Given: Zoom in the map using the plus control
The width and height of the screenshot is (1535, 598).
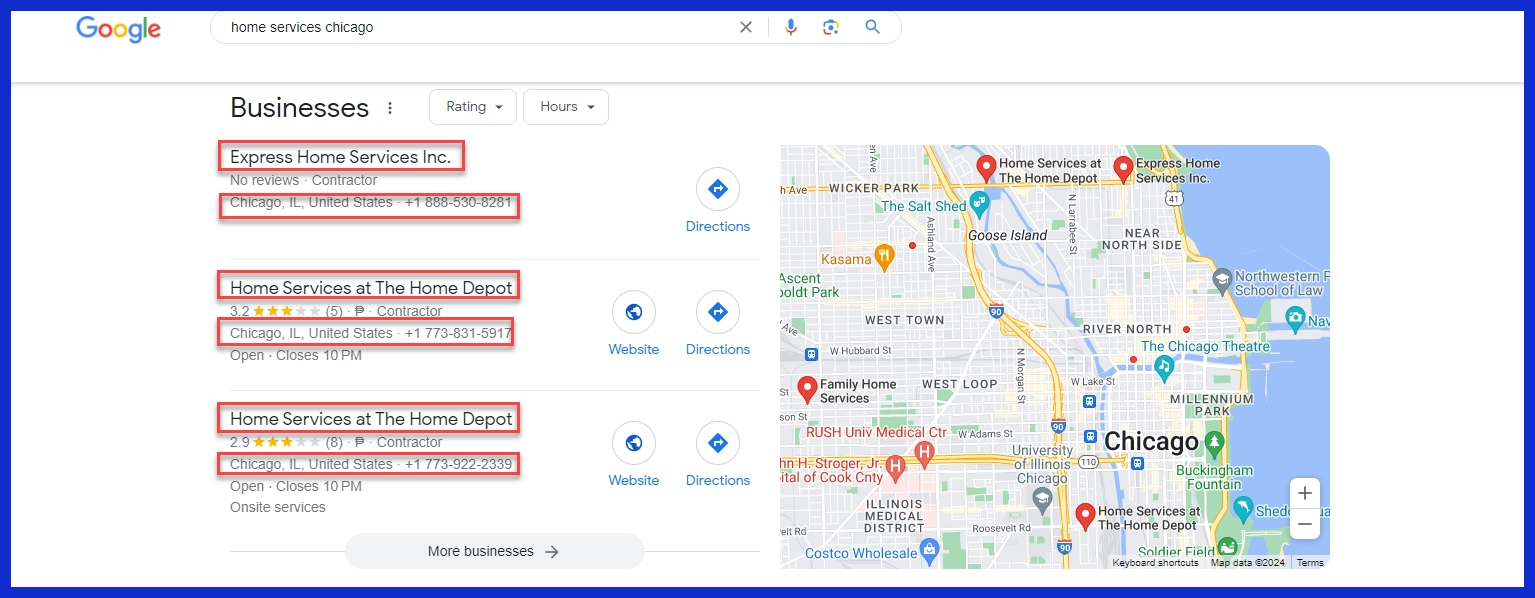Looking at the screenshot, I should 1304,492.
